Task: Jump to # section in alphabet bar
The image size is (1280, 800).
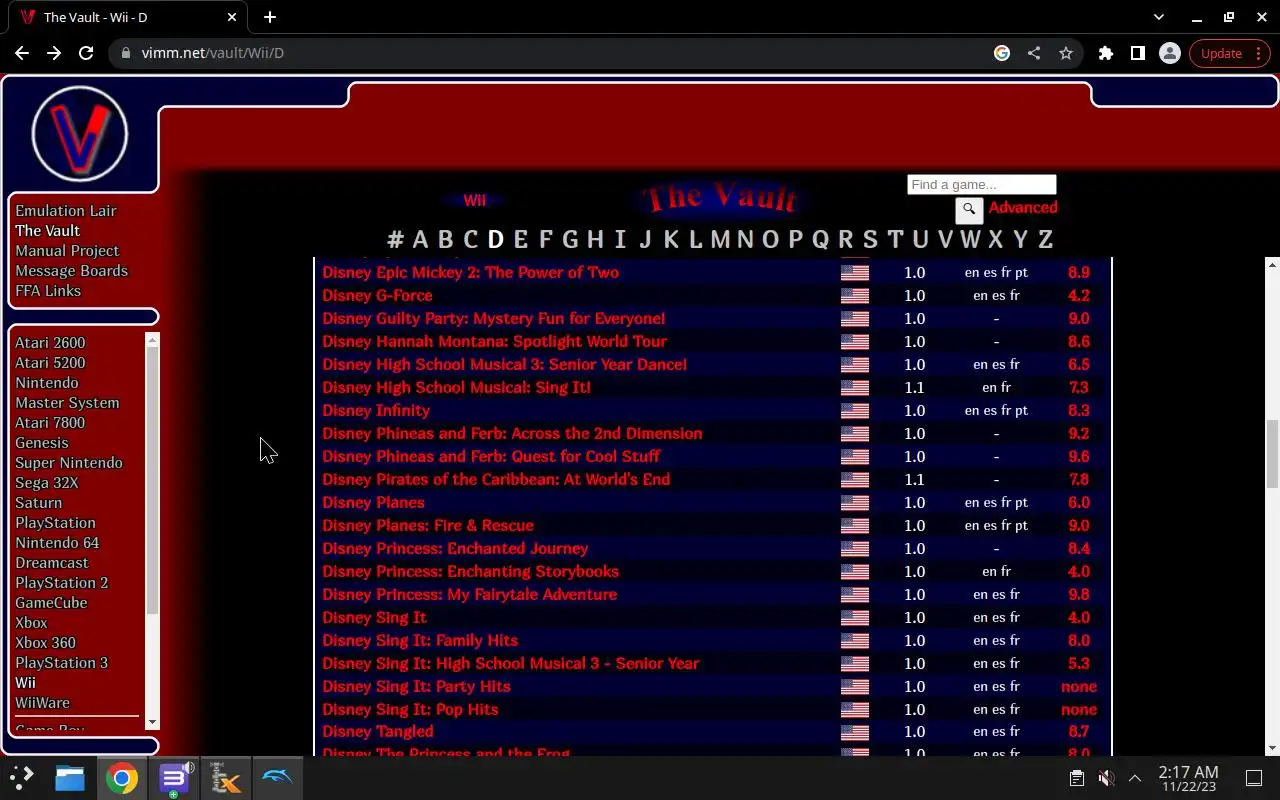Action: click(x=395, y=240)
